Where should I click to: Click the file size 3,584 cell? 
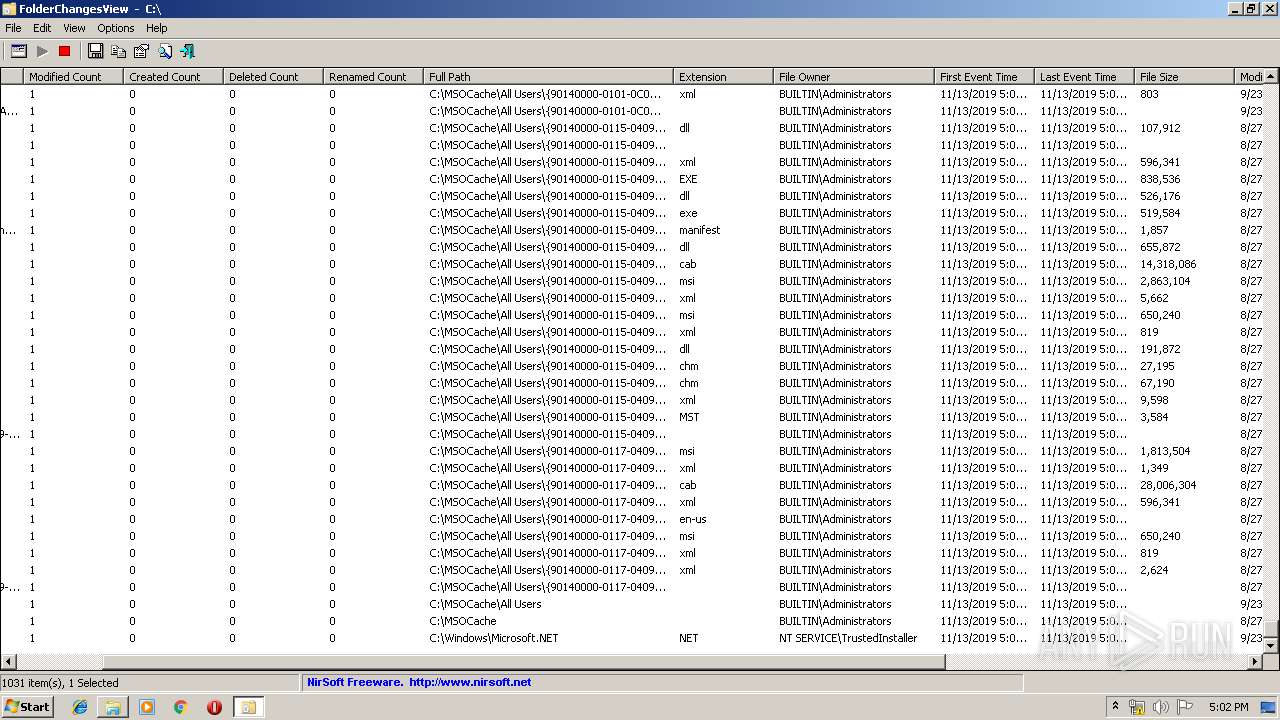coord(1153,417)
